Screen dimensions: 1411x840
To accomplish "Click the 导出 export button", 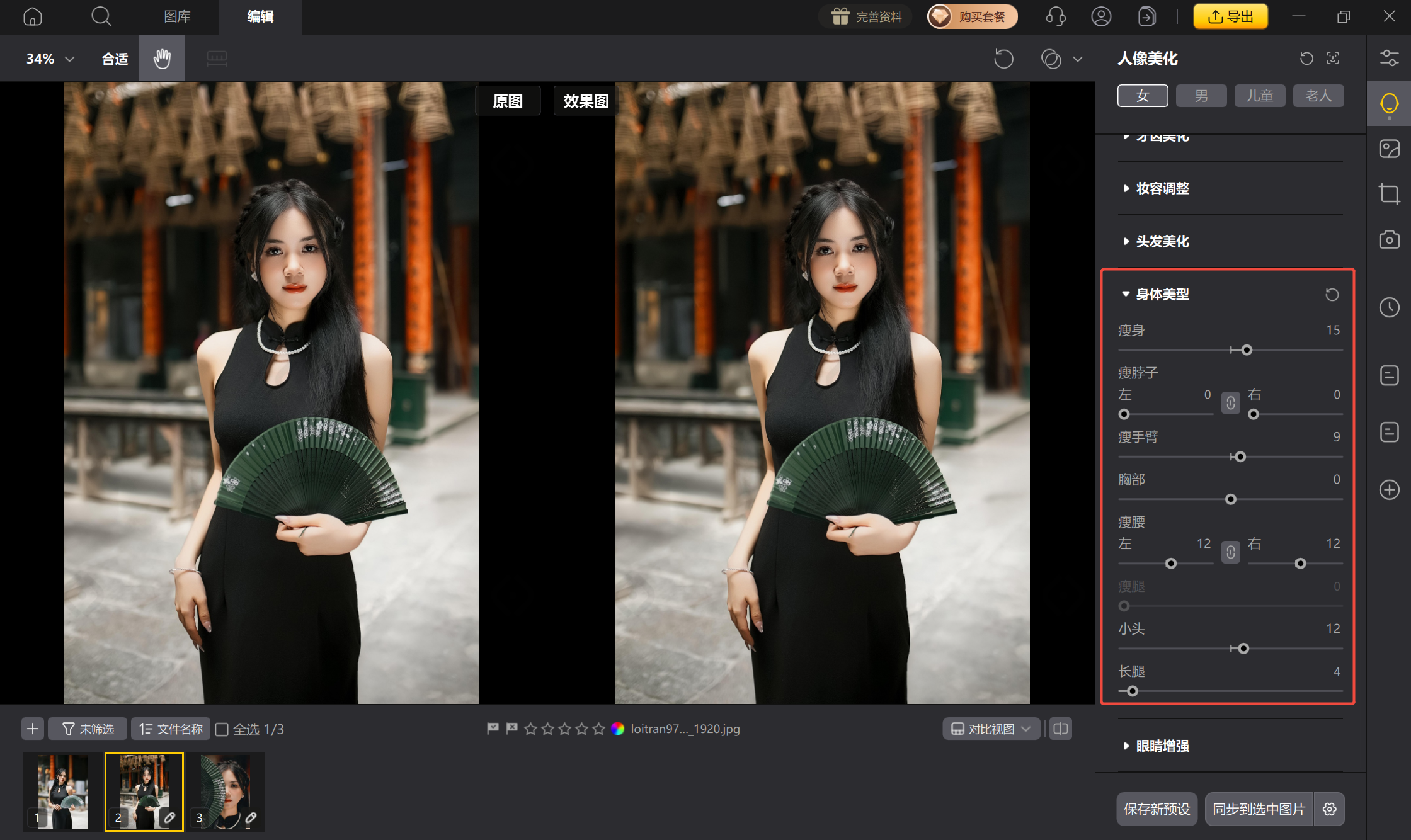I will pyautogui.click(x=1230, y=16).
